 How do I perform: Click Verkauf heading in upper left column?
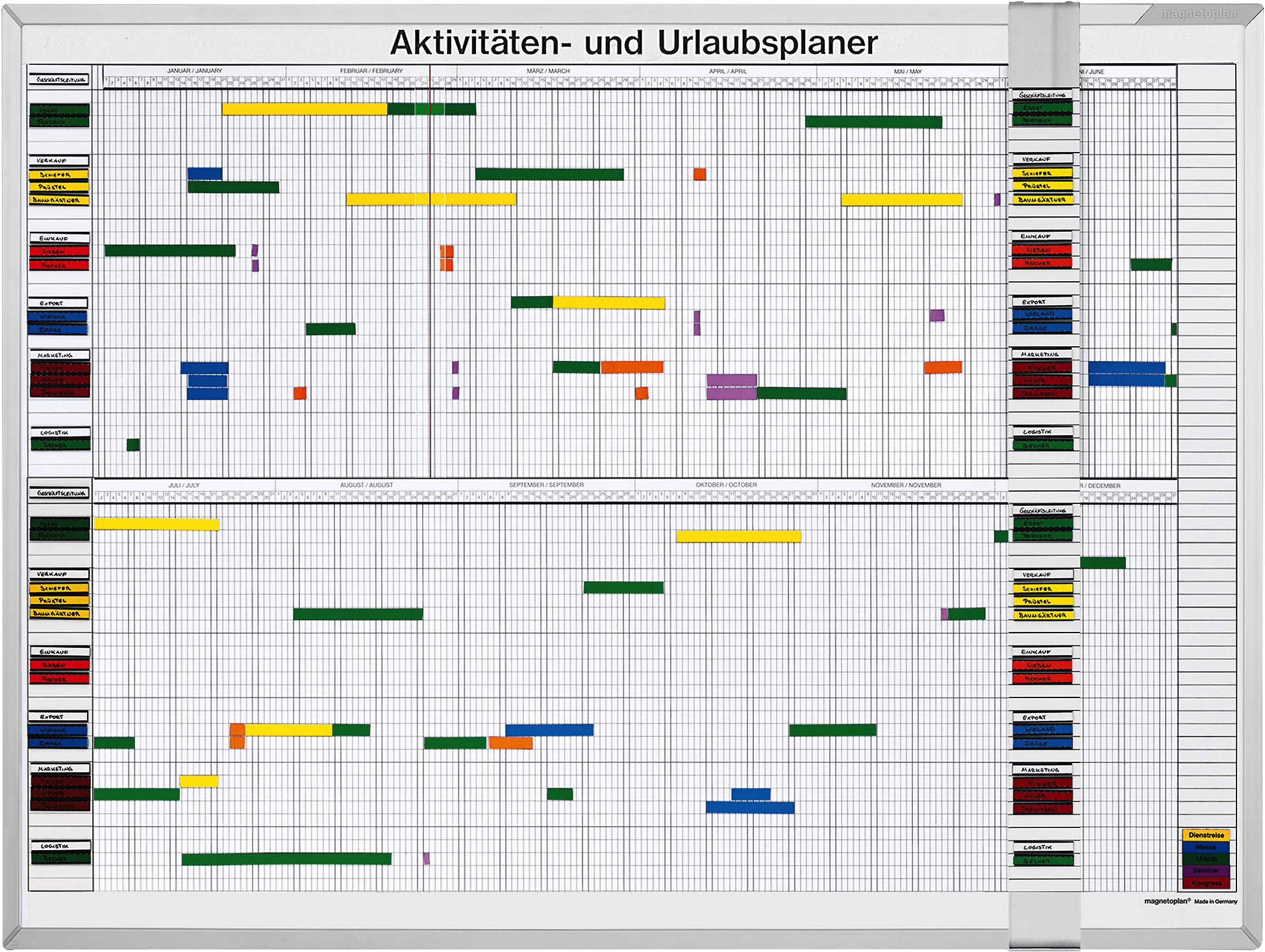tap(58, 160)
